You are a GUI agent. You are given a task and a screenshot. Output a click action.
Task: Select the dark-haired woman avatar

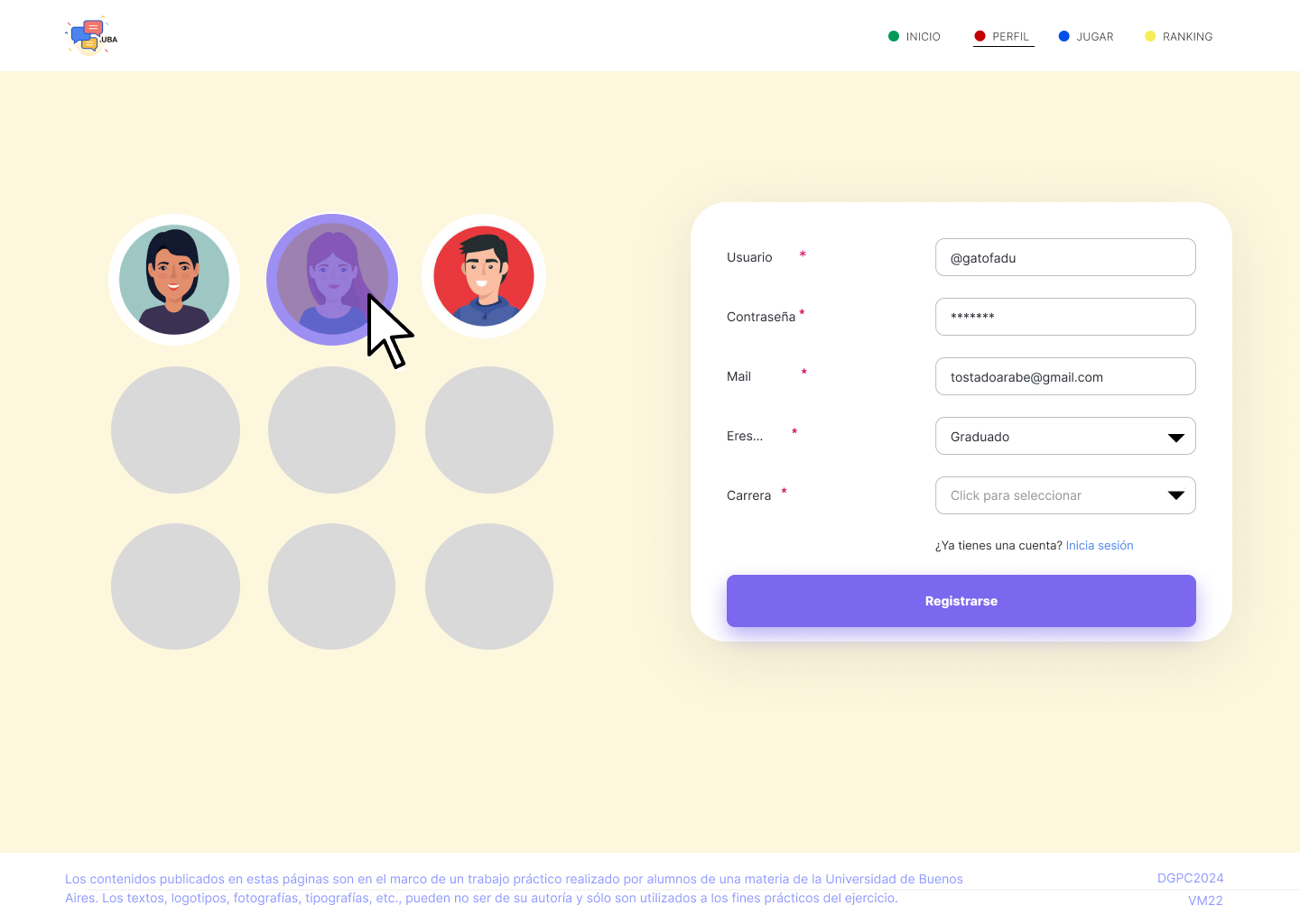point(174,280)
